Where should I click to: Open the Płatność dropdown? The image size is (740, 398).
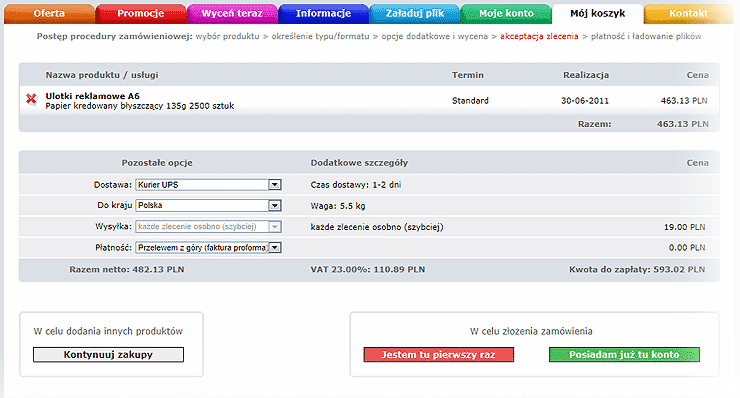pyautogui.click(x=208, y=247)
